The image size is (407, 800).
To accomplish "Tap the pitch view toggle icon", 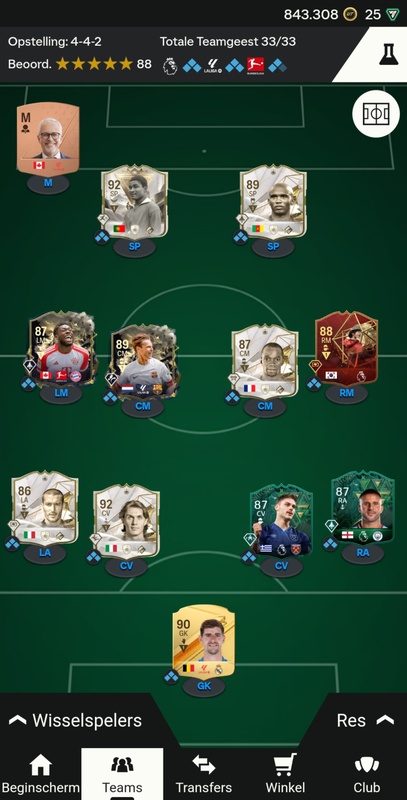I will coord(376,114).
